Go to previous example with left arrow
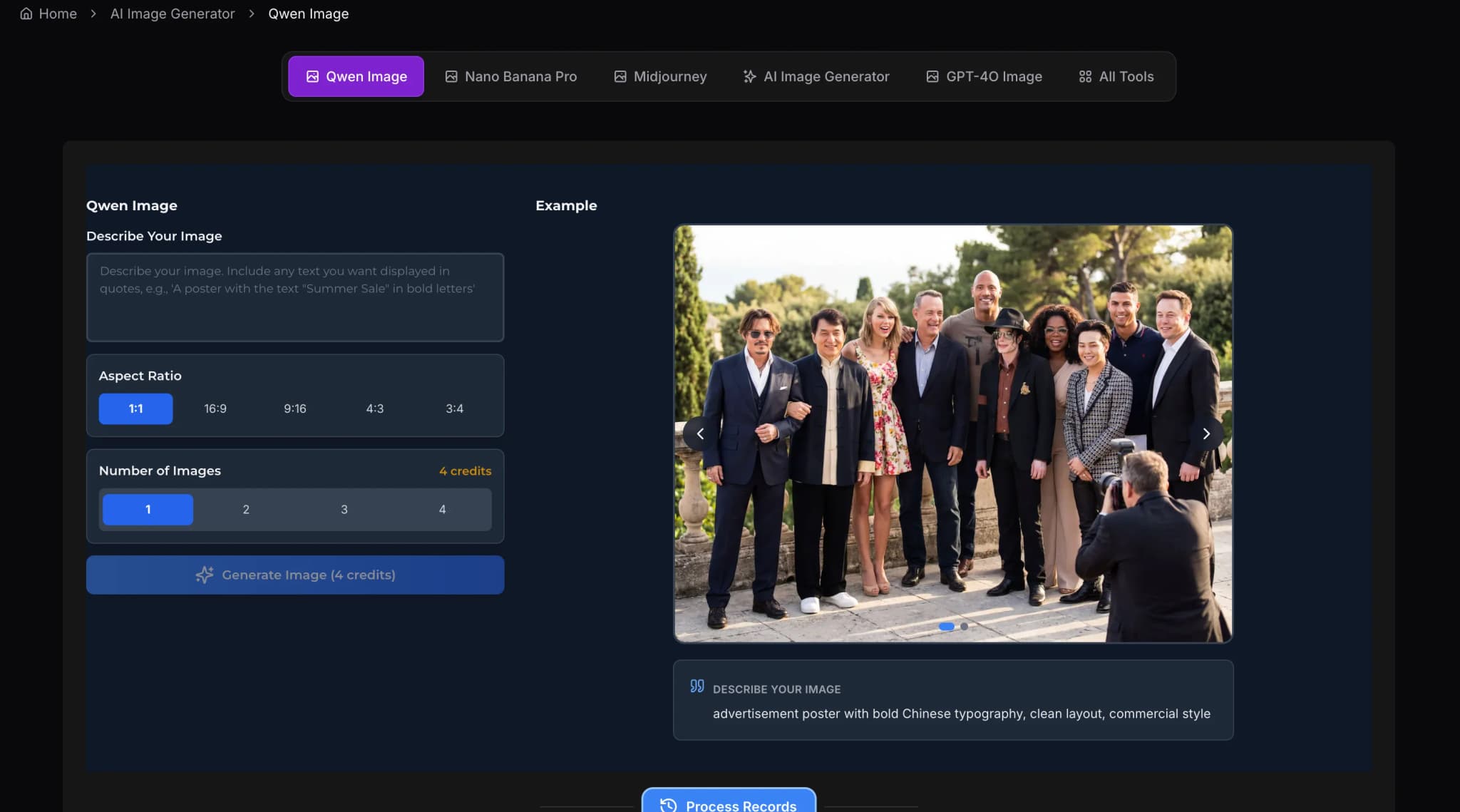 700,433
